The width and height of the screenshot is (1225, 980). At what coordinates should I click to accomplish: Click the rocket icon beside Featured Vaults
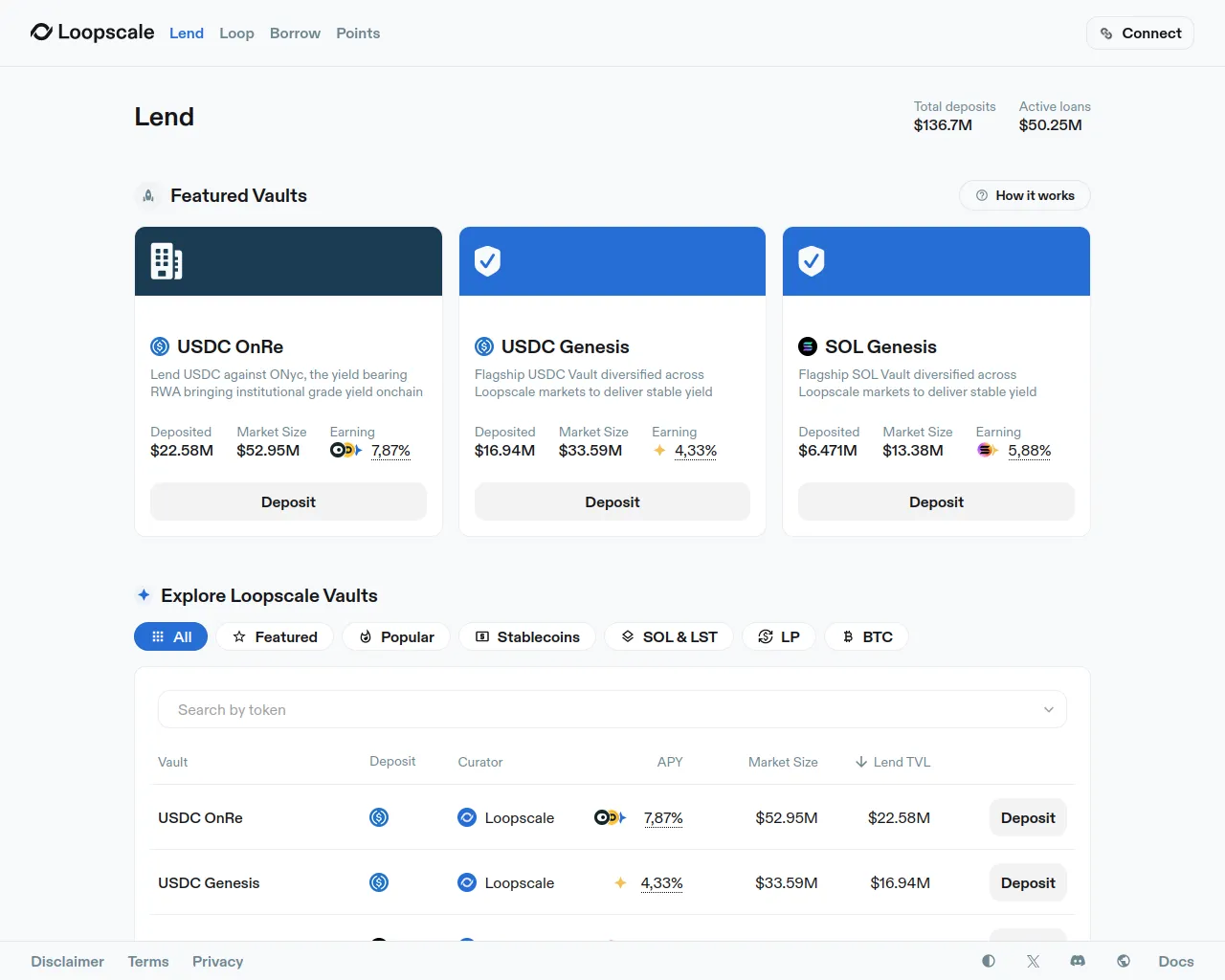point(148,195)
